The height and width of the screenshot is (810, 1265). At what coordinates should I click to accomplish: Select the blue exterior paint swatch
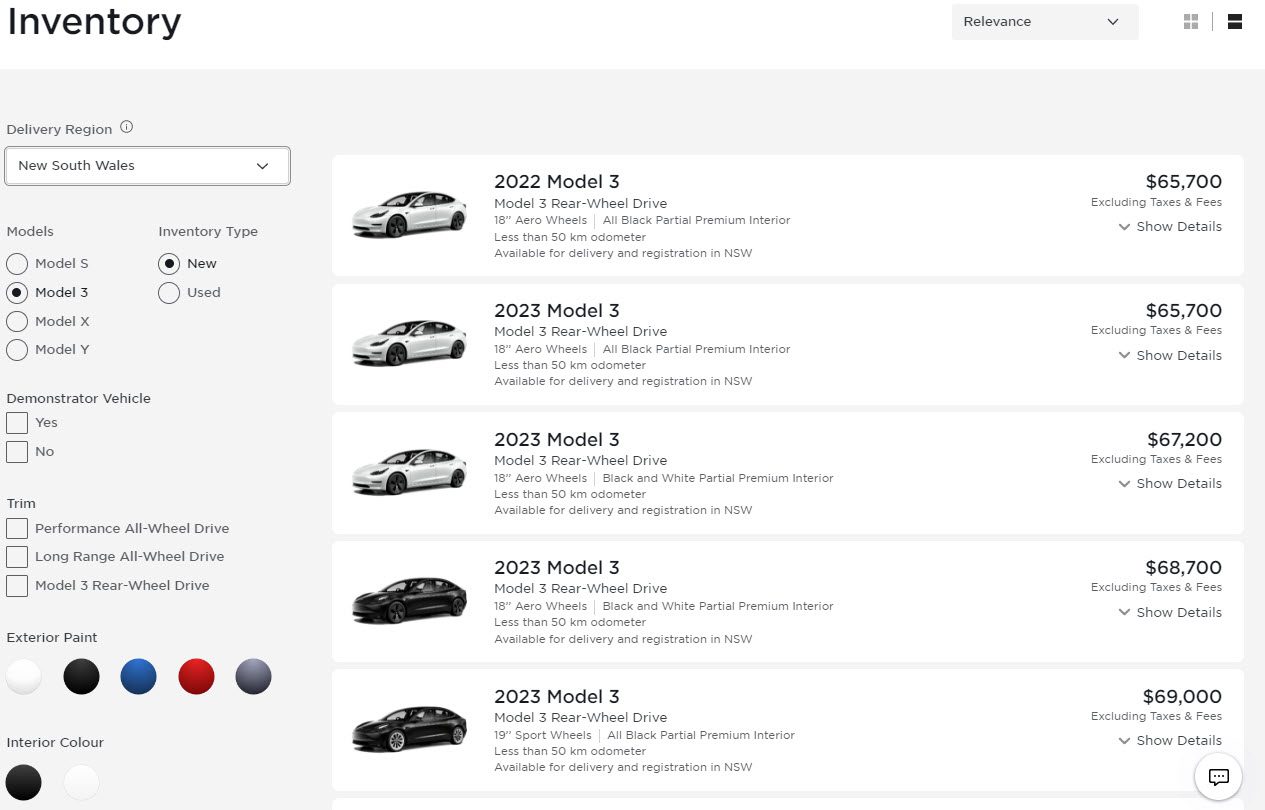(138, 676)
